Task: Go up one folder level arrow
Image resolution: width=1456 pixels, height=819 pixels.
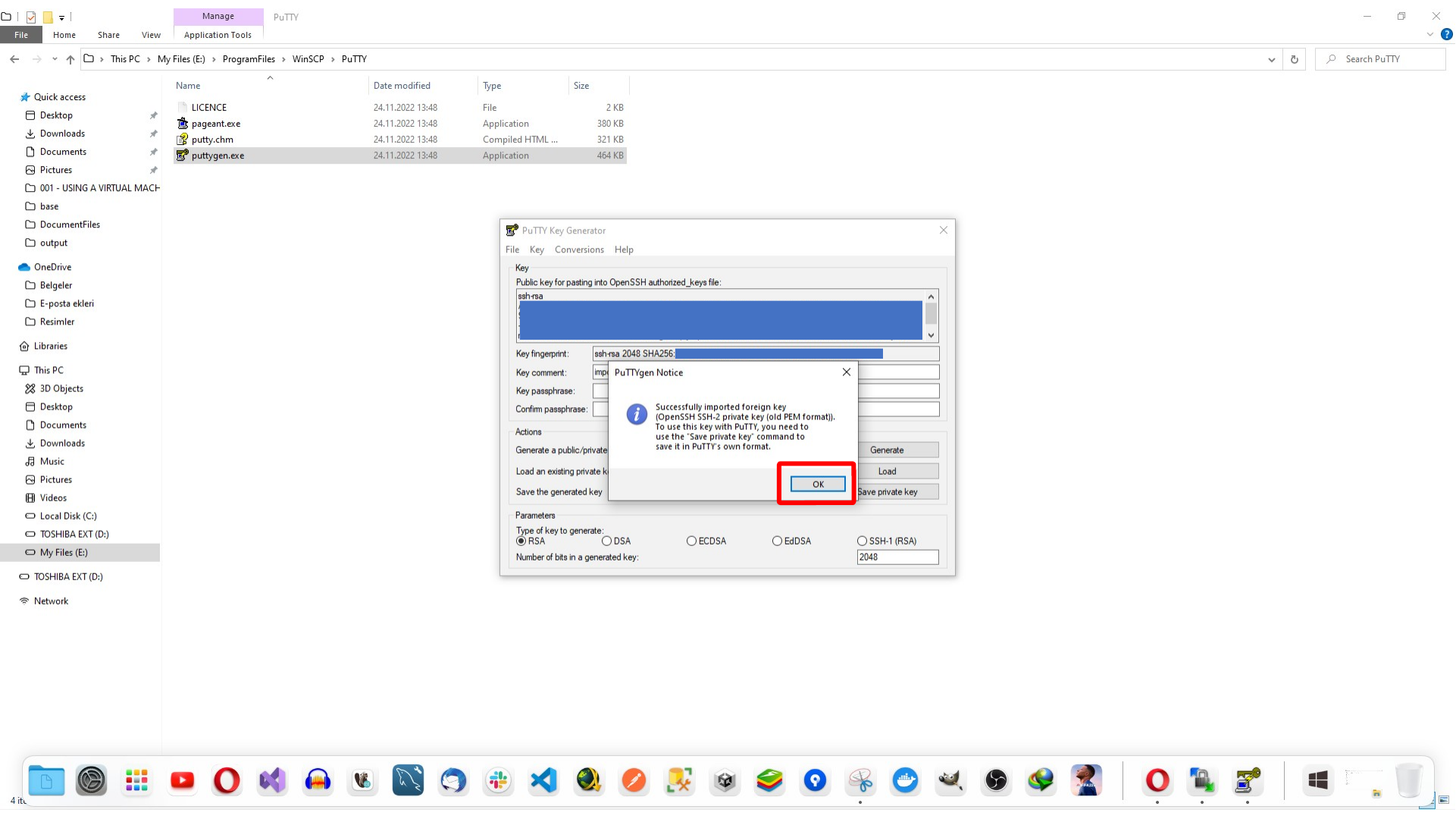Action: [x=70, y=59]
